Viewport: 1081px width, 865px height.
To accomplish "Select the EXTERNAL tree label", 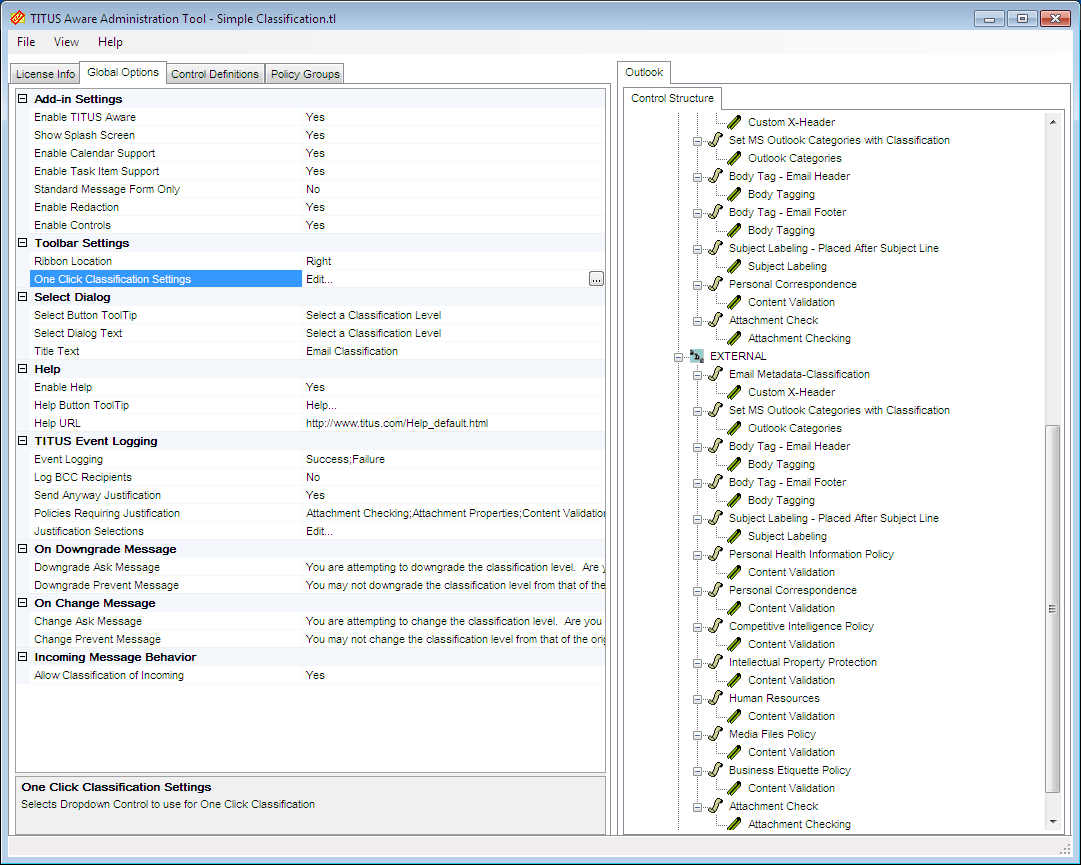I will (738, 356).
